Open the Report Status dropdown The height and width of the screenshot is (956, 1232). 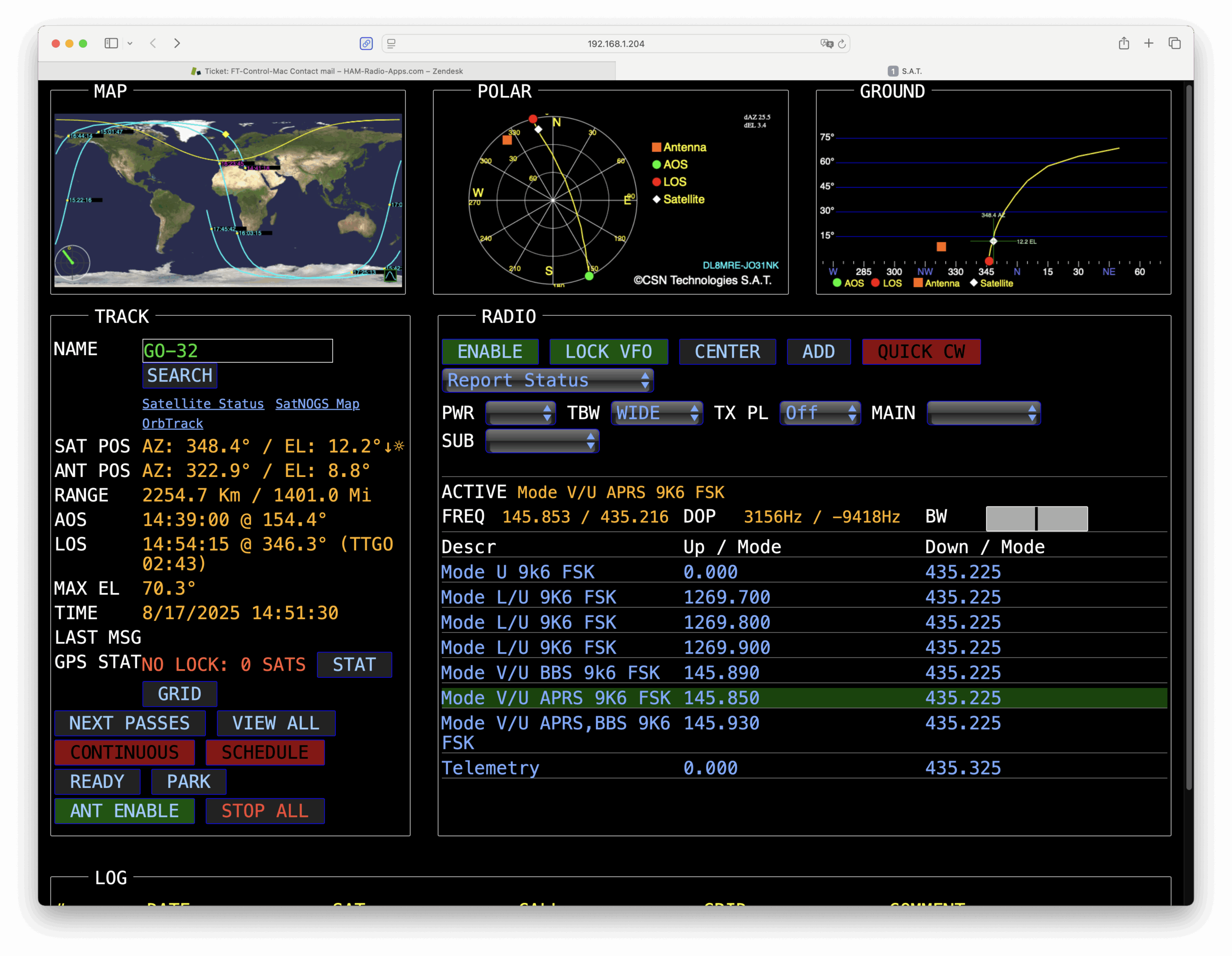547,380
